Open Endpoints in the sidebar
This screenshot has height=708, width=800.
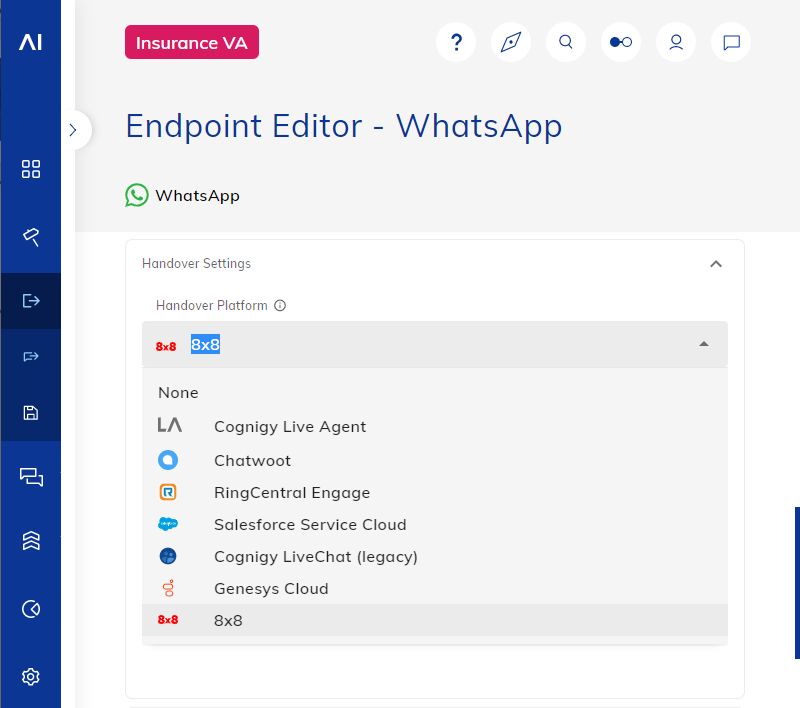[31, 300]
